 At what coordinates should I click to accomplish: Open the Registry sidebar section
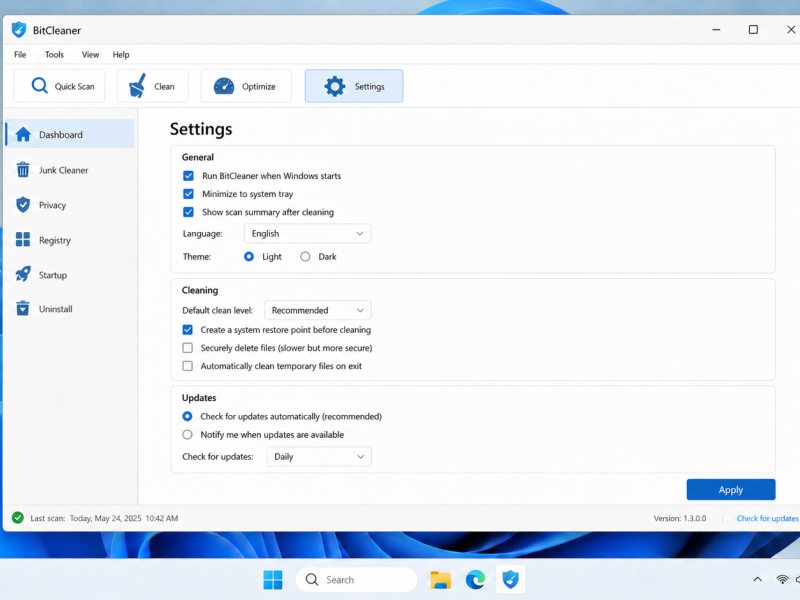70,240
